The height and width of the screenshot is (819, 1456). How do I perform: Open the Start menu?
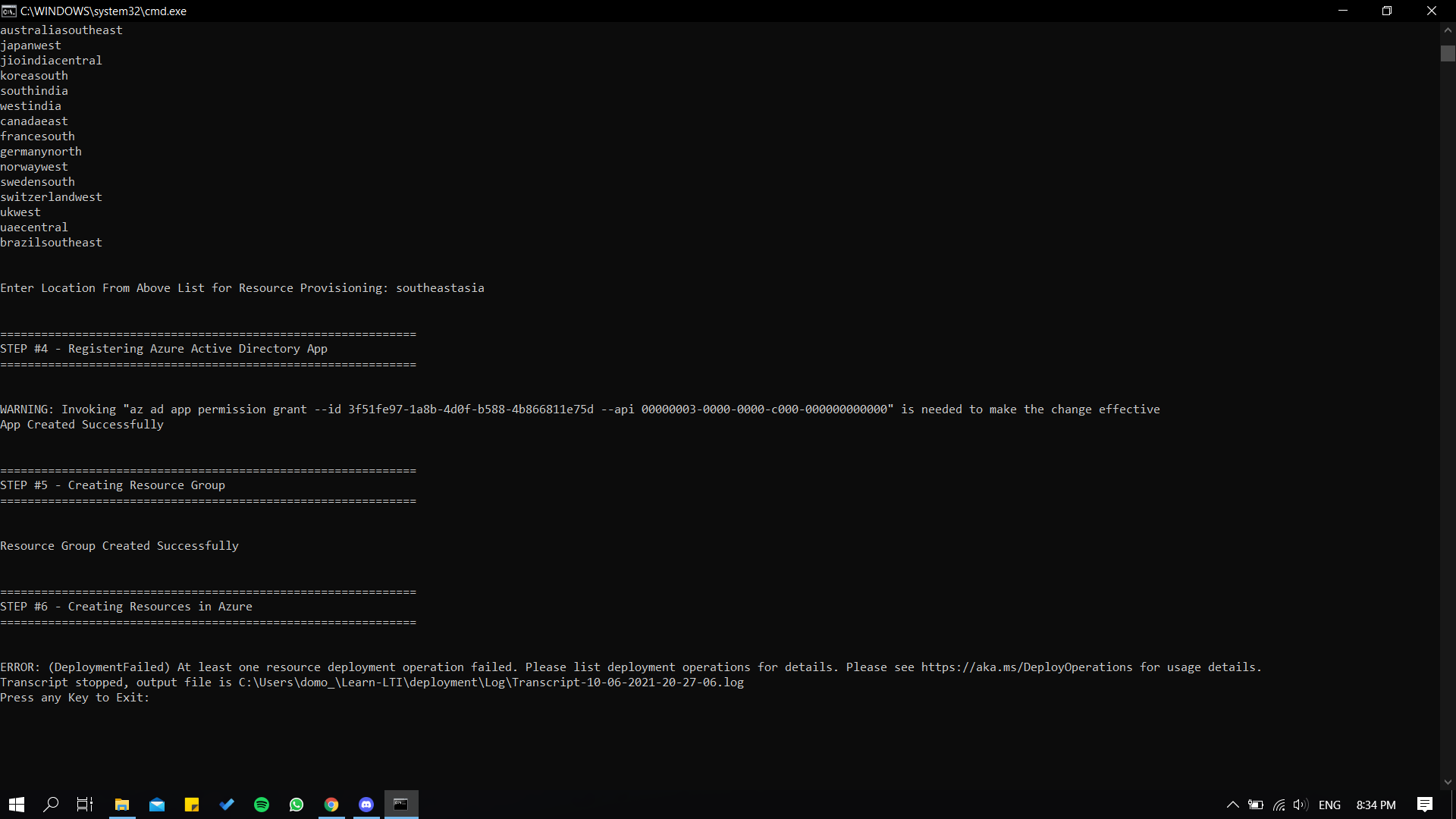[16, 805]
